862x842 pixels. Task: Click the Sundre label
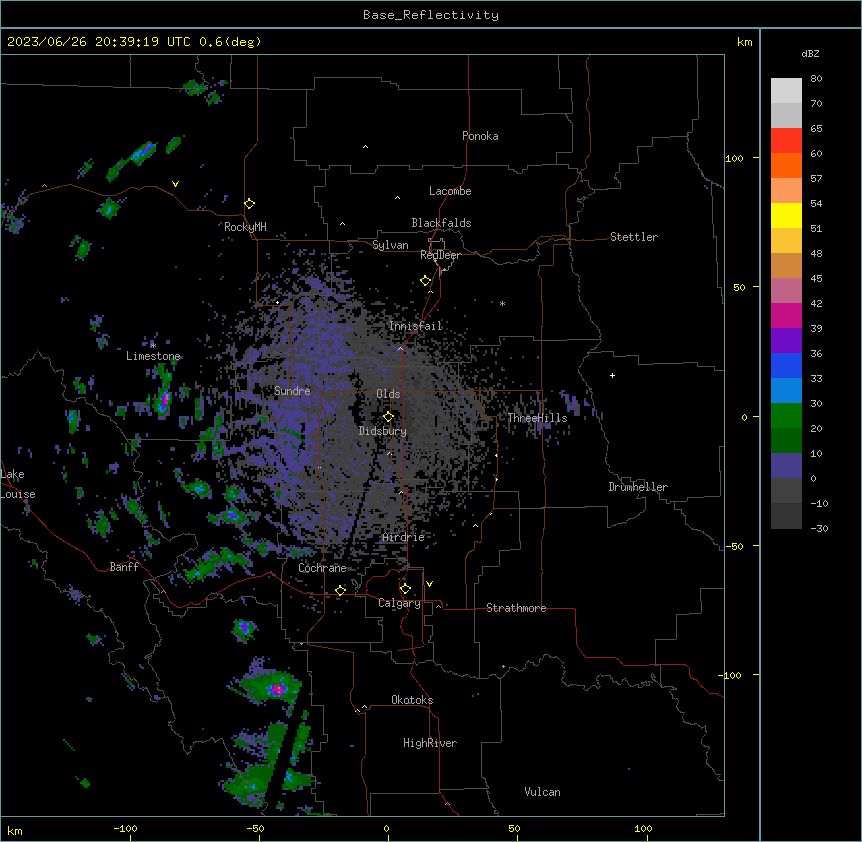coord(292,391)
